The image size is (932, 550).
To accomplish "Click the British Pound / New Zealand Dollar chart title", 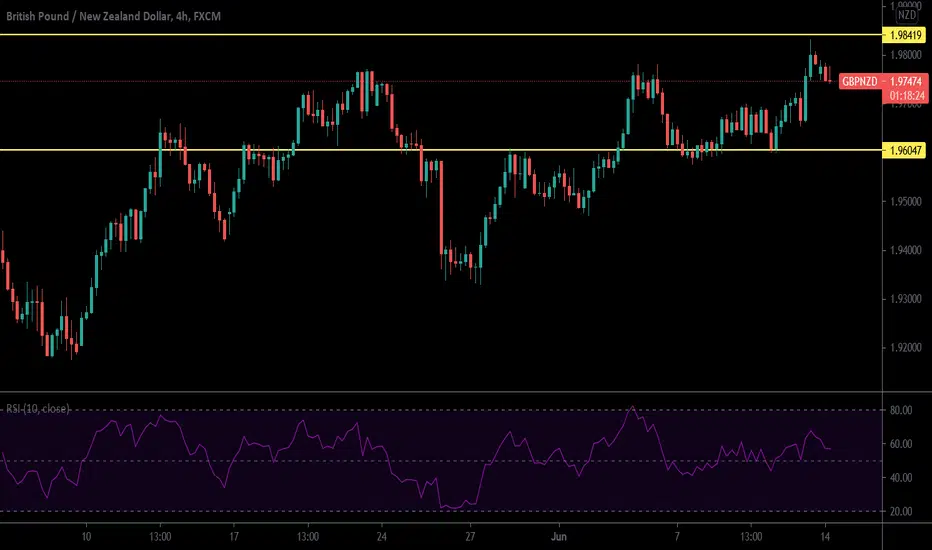I will [x=113, y=16].
